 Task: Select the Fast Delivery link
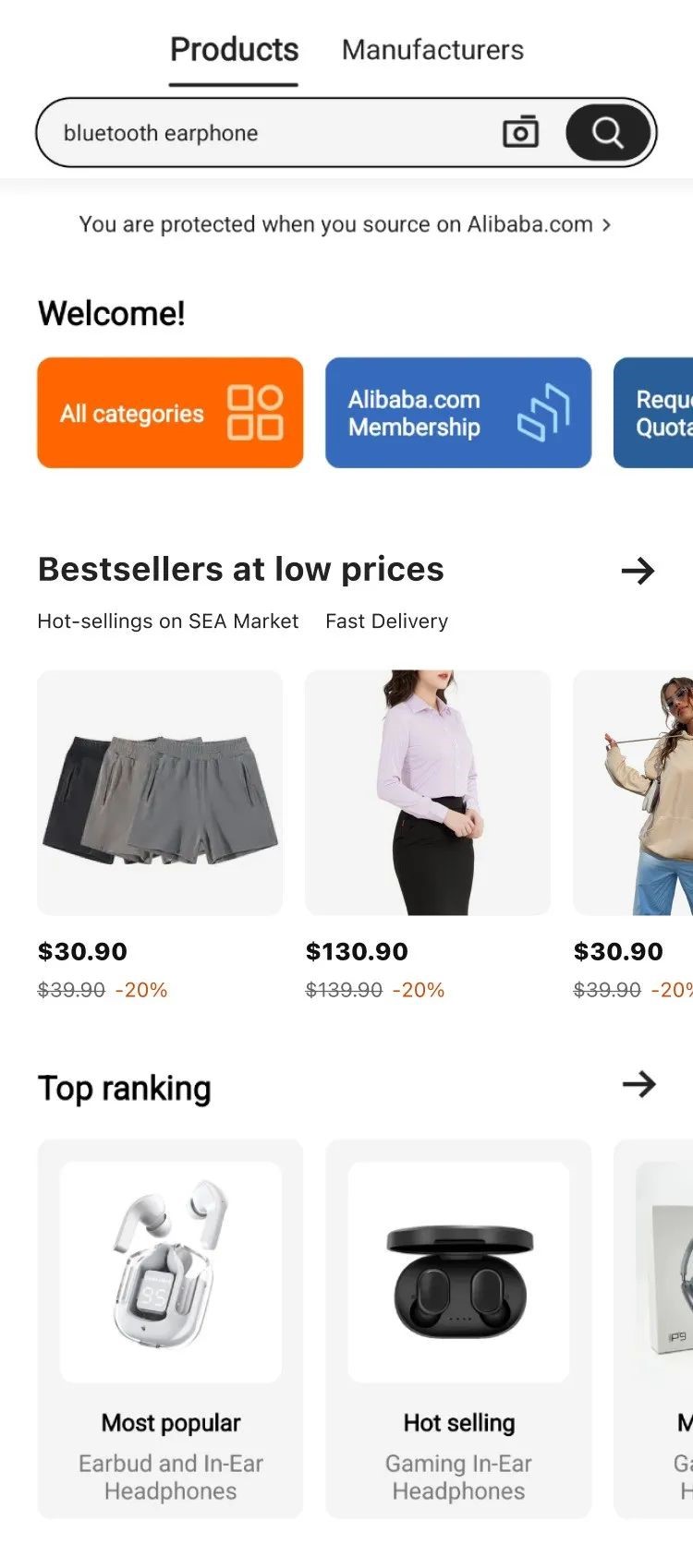[386, 621]
